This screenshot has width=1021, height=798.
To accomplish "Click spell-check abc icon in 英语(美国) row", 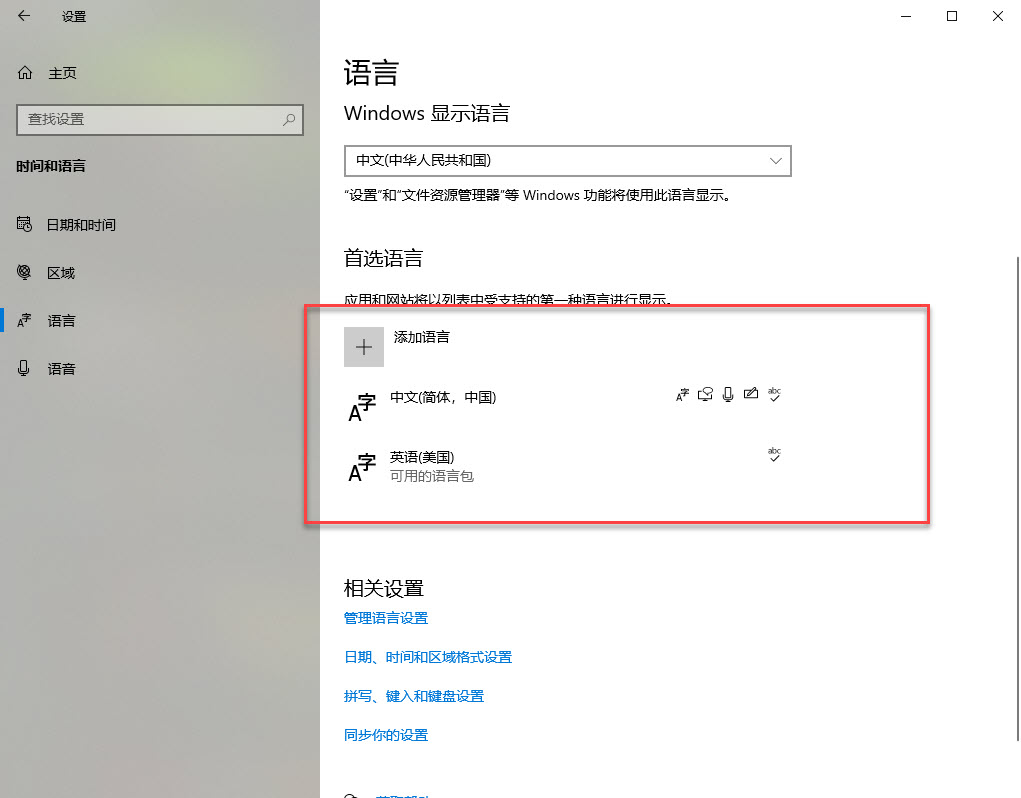I will tap(774, 454).
